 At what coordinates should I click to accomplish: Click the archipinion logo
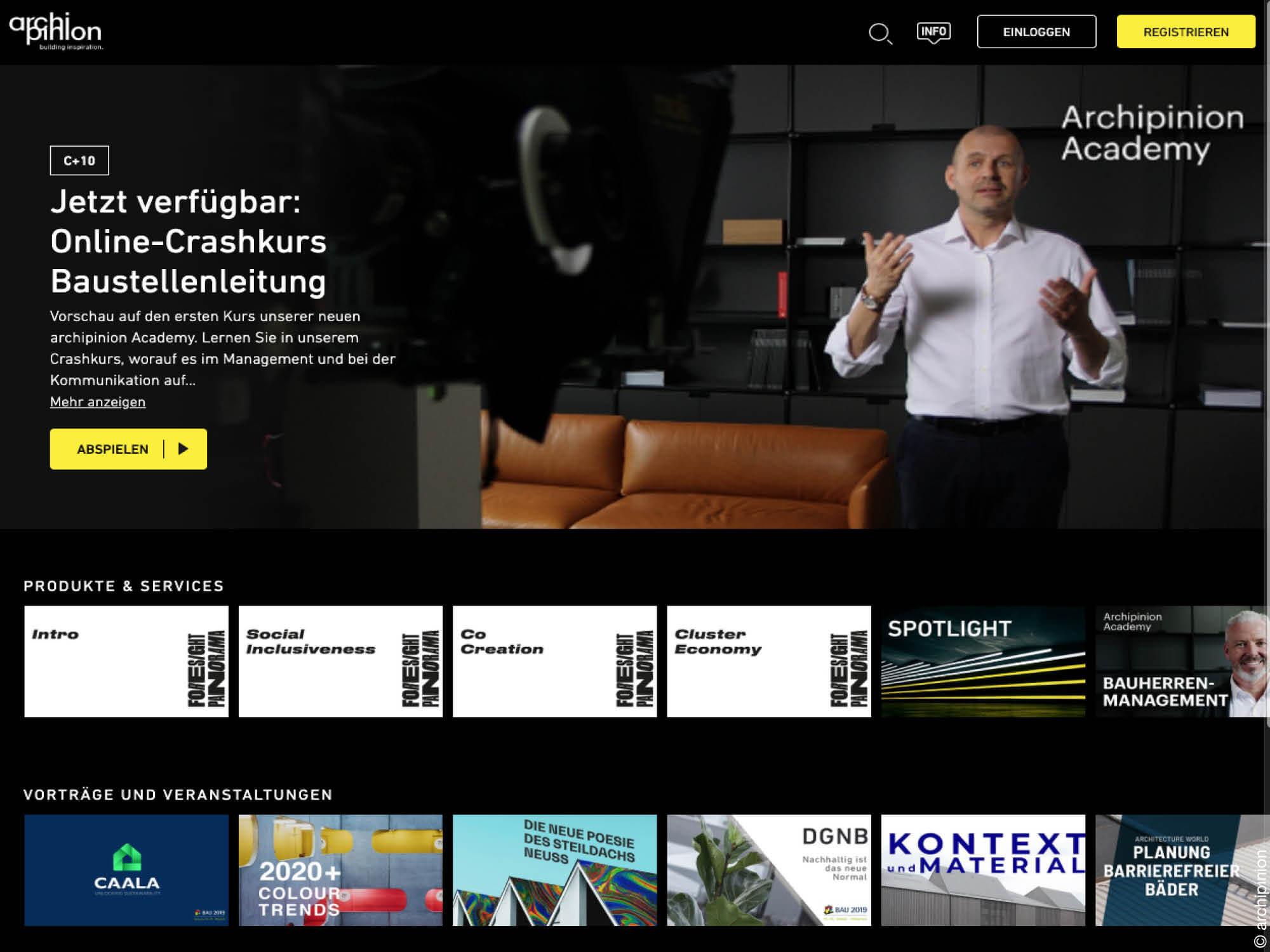point(55,31)
